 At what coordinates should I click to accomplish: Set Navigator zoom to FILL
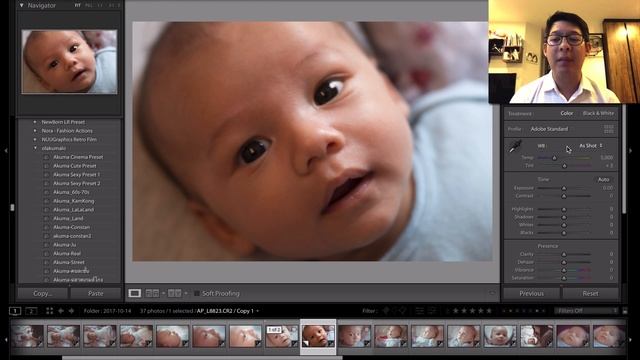[x=89, y=6]
